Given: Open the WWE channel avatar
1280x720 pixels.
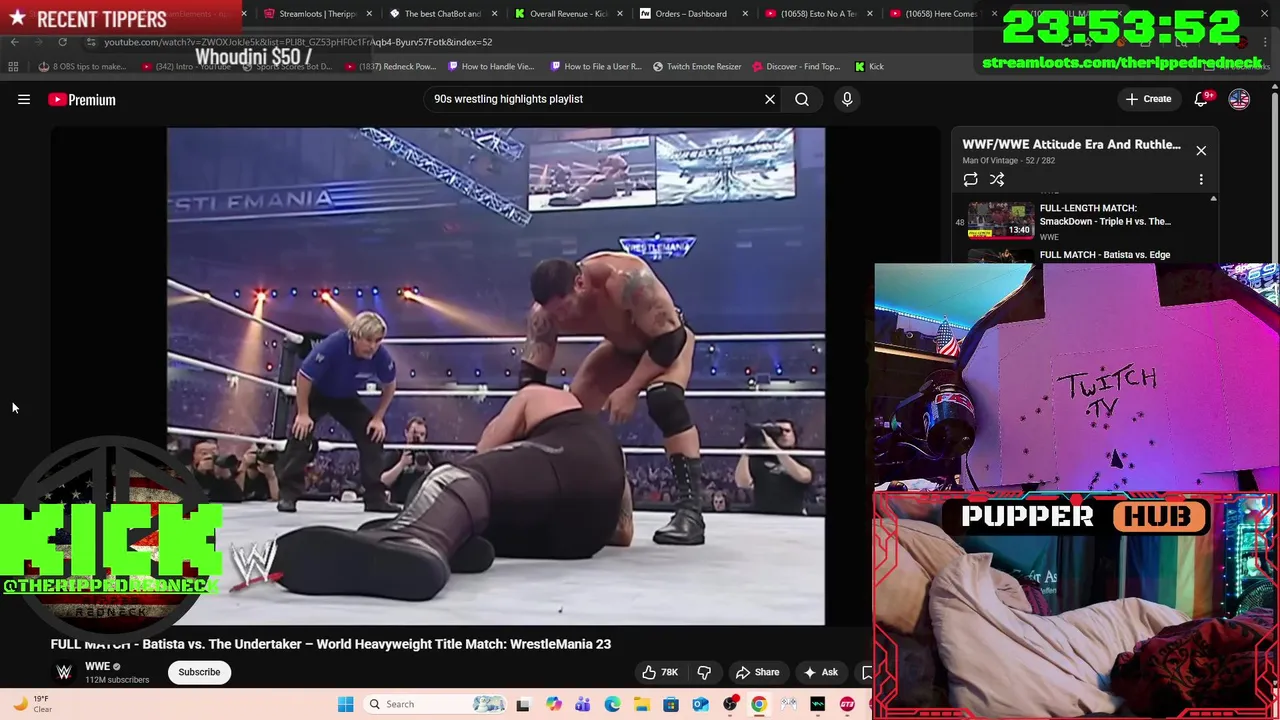Looking at the screenshot, I should [64, 672].
